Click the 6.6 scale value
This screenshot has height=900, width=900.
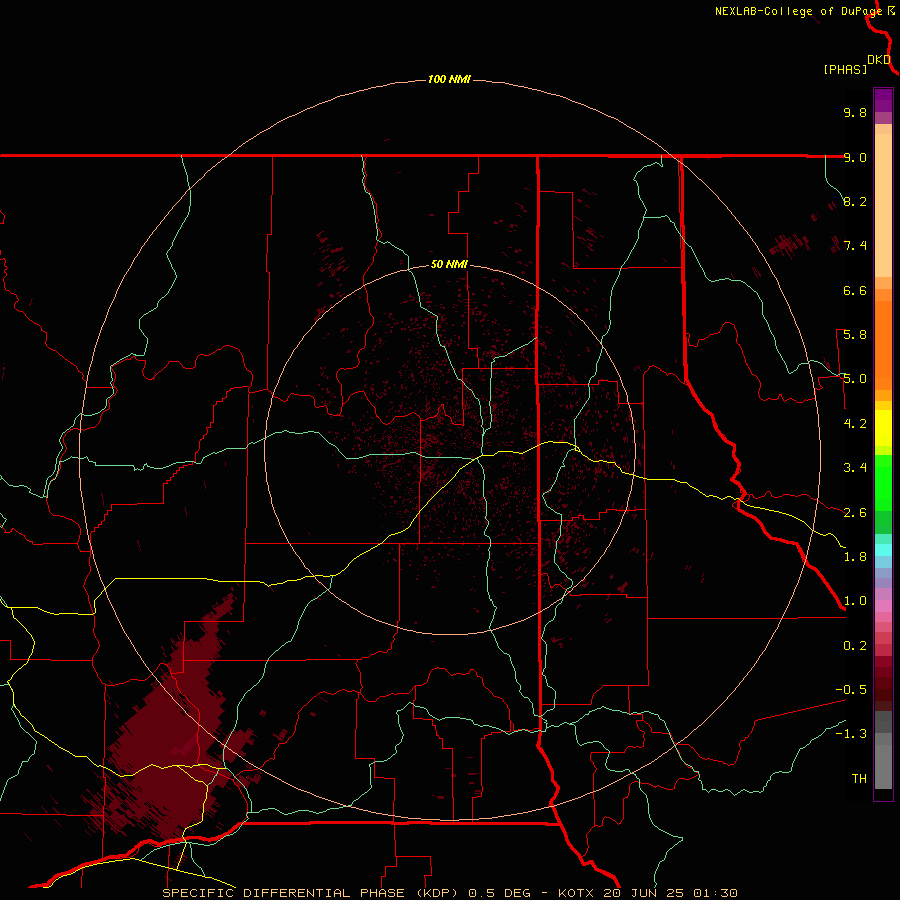855,290
